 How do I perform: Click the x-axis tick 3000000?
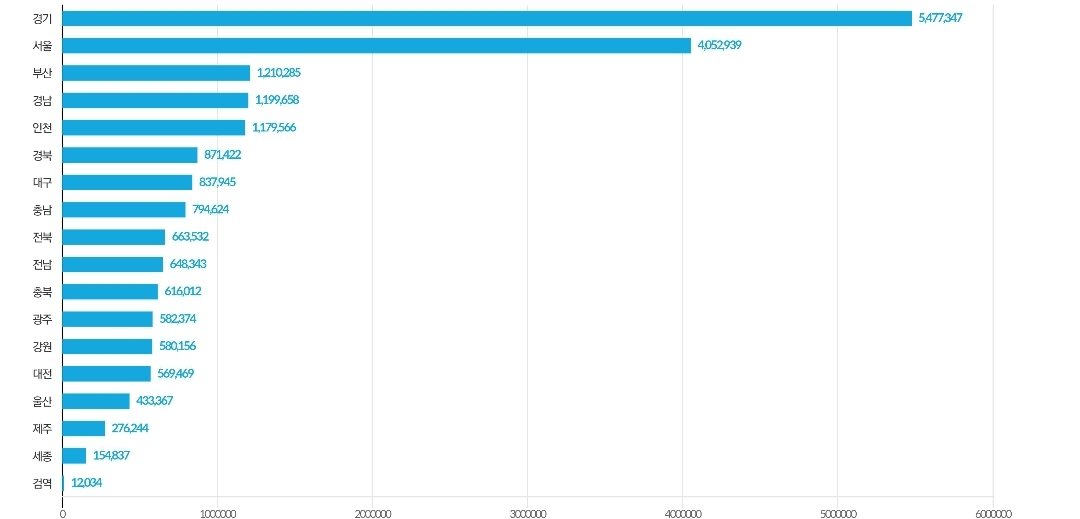point(528,513)
